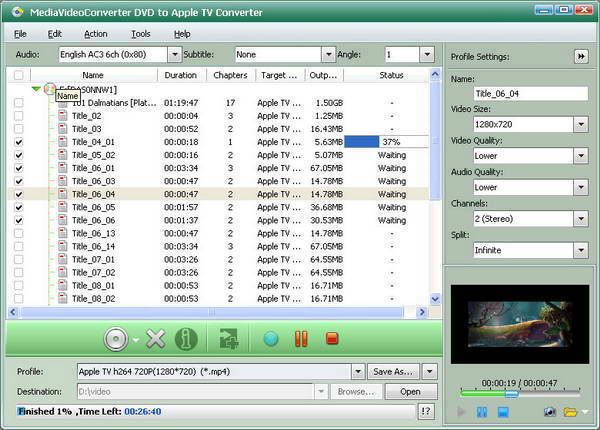This screenshot has height=430, width=600.
Task: Click the DVD disc icon in tree root
Action: (49, 89)
